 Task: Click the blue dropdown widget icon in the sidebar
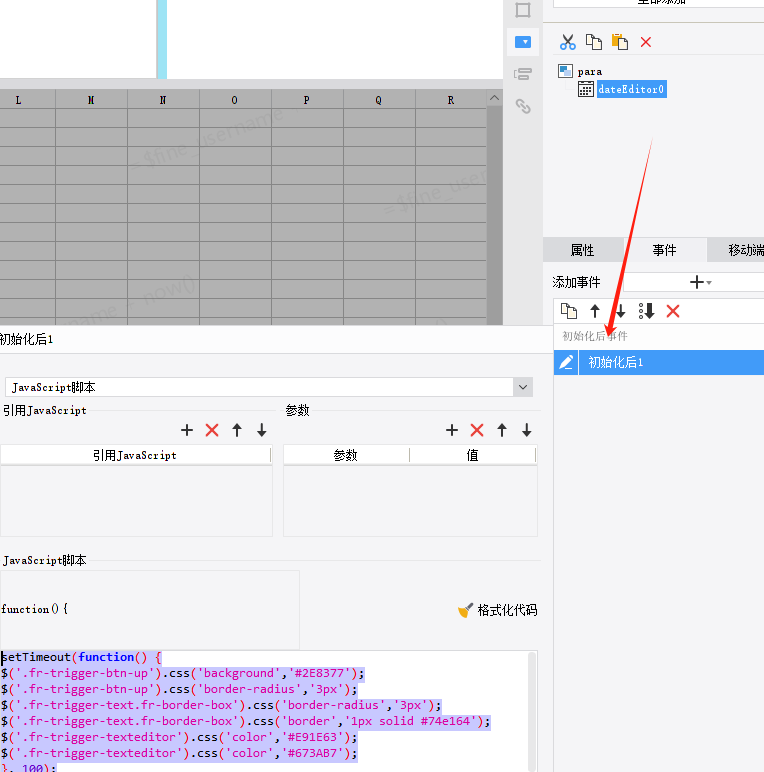(523, 42)
